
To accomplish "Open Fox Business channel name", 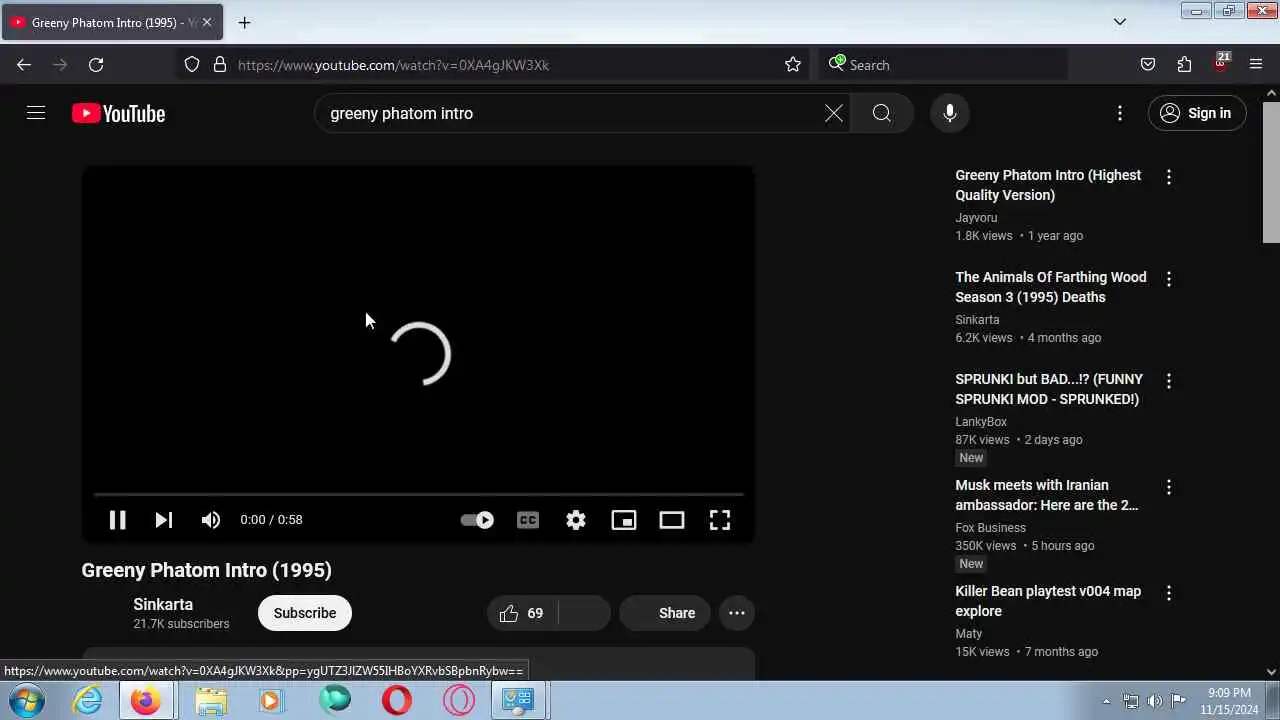I will 990,528.
